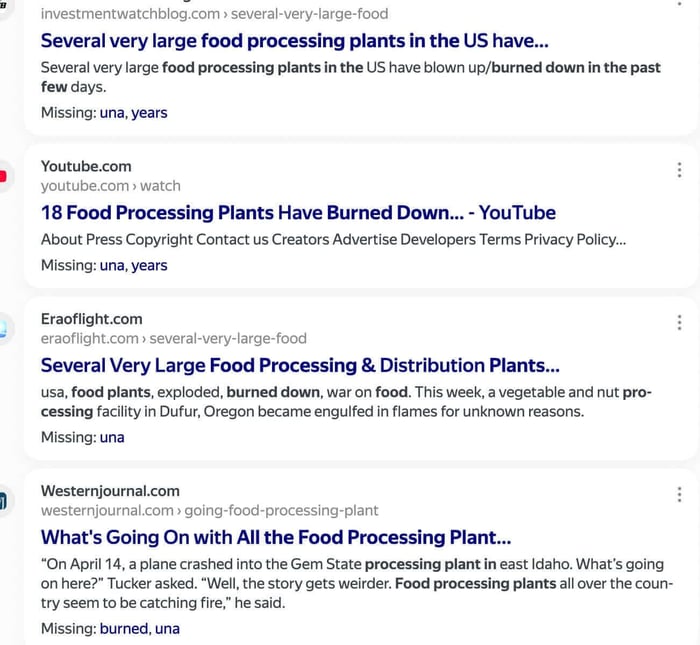
Task: Click the missing term "years" under the investmentwatchblog result
Action: pos(149,113)
